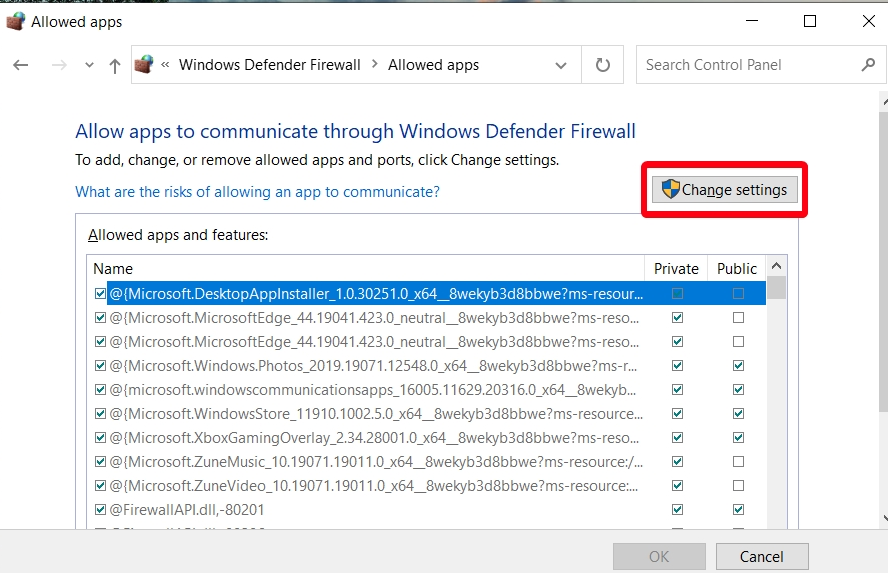Click the Public column header
Viewport: 888px width, 573px height.
click(x=737, y=268)
